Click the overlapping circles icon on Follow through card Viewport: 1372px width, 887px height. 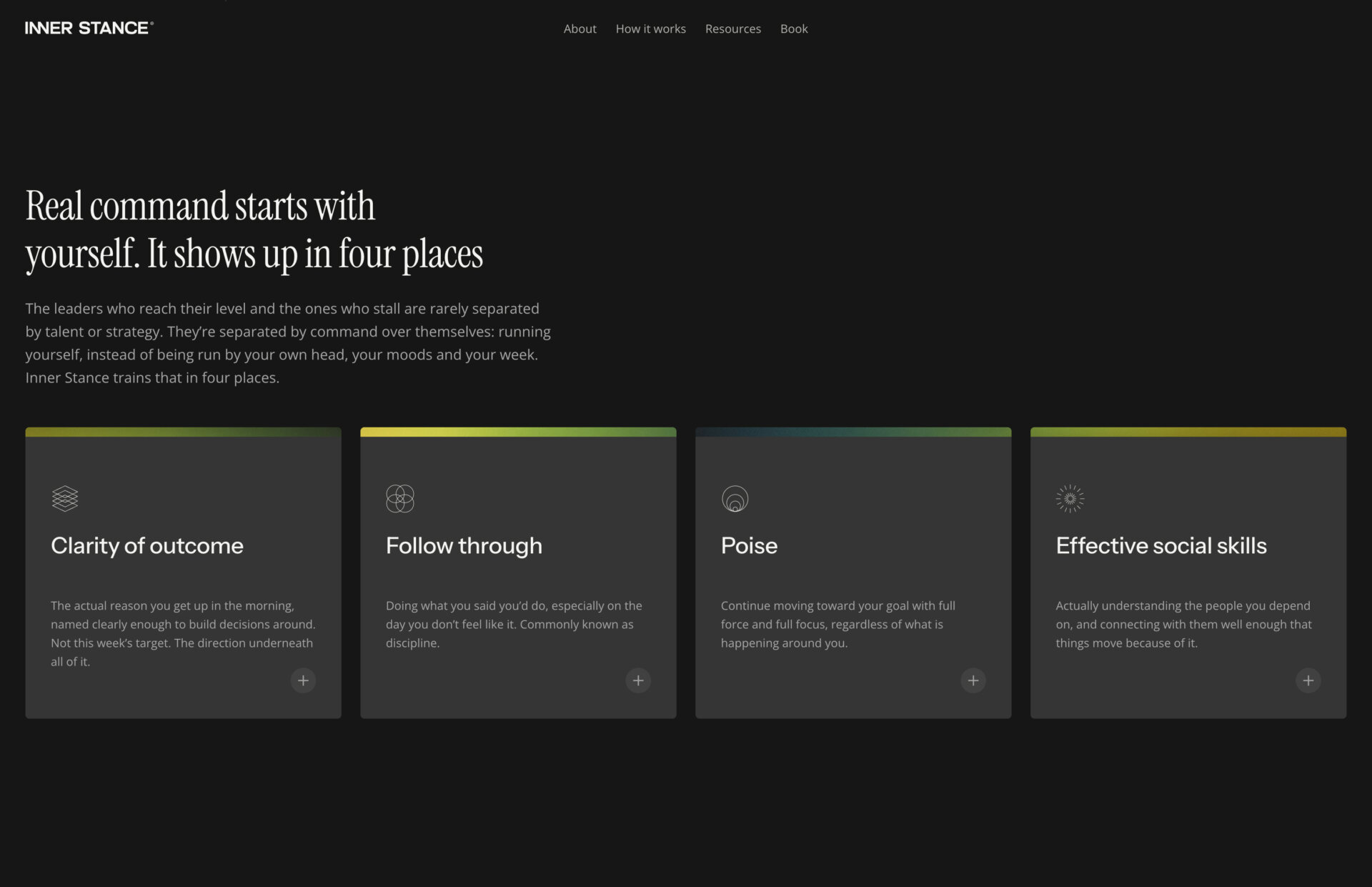[400, 498]
